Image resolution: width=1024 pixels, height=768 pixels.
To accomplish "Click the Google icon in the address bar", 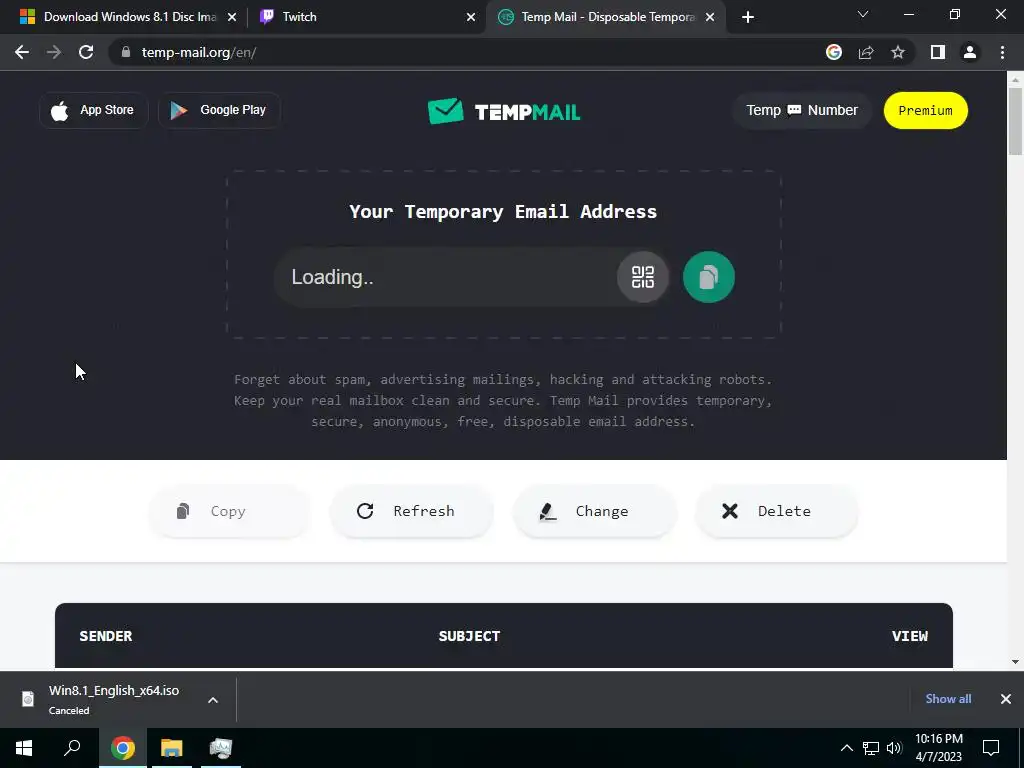I will (x=834, y=52).
